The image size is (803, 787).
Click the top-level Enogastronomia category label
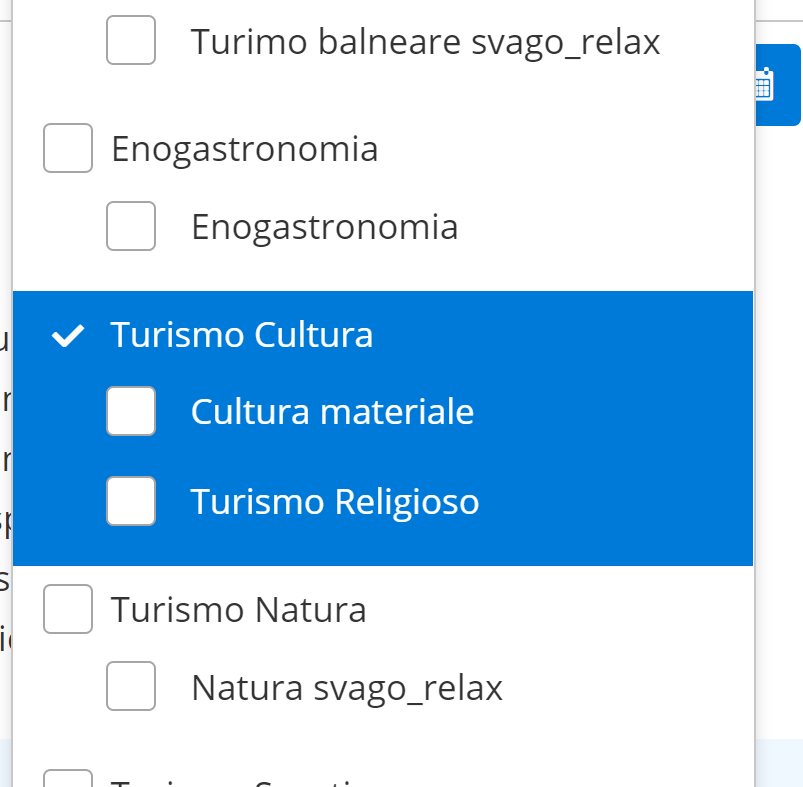(x=244, y=149)
